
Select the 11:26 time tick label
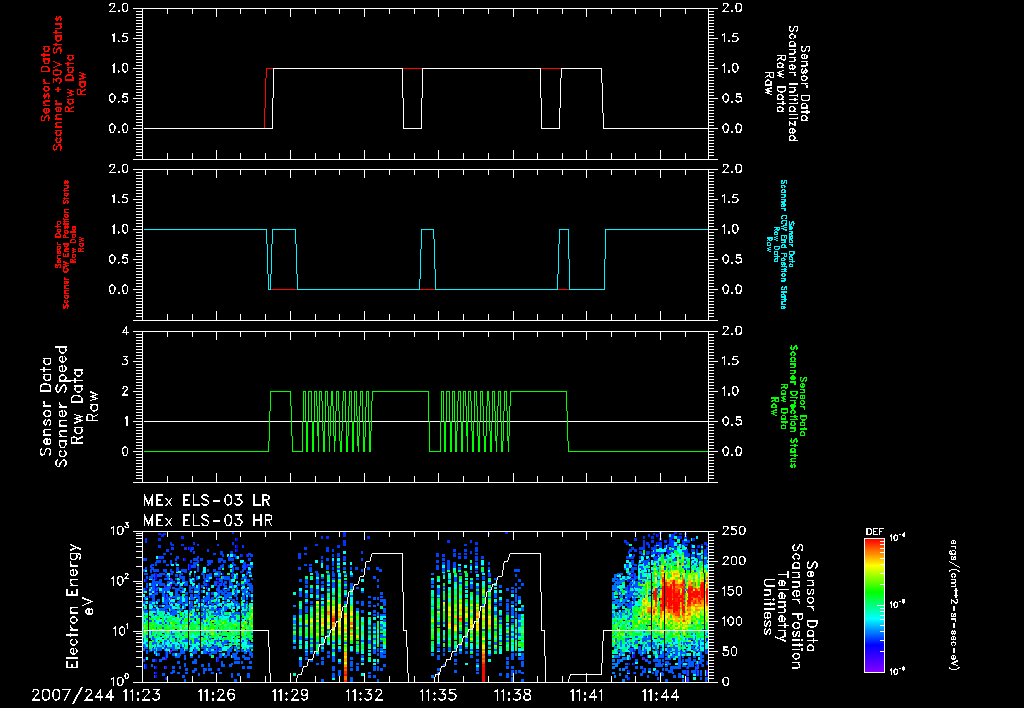(x=216, y=696)
